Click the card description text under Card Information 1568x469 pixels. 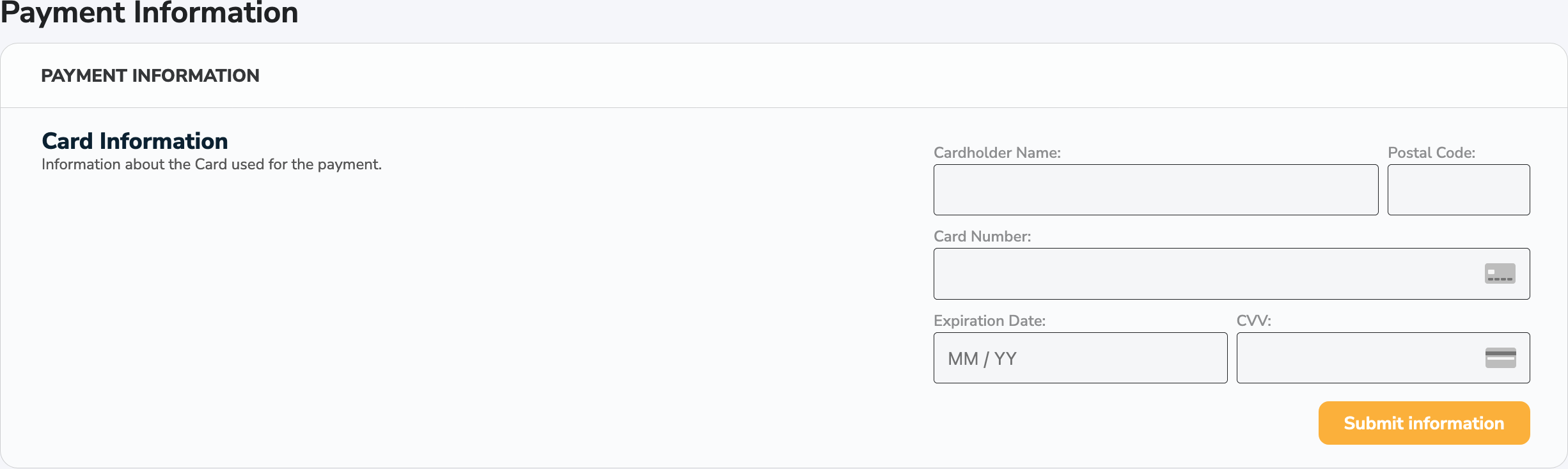(211, 164)
